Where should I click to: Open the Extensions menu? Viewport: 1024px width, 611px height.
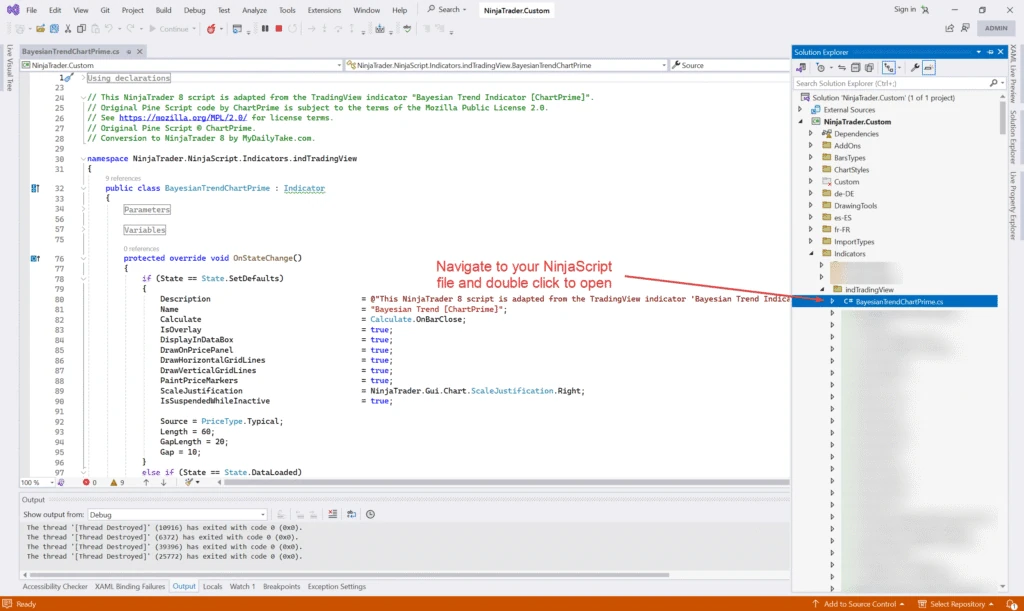[x=324, y=10]
